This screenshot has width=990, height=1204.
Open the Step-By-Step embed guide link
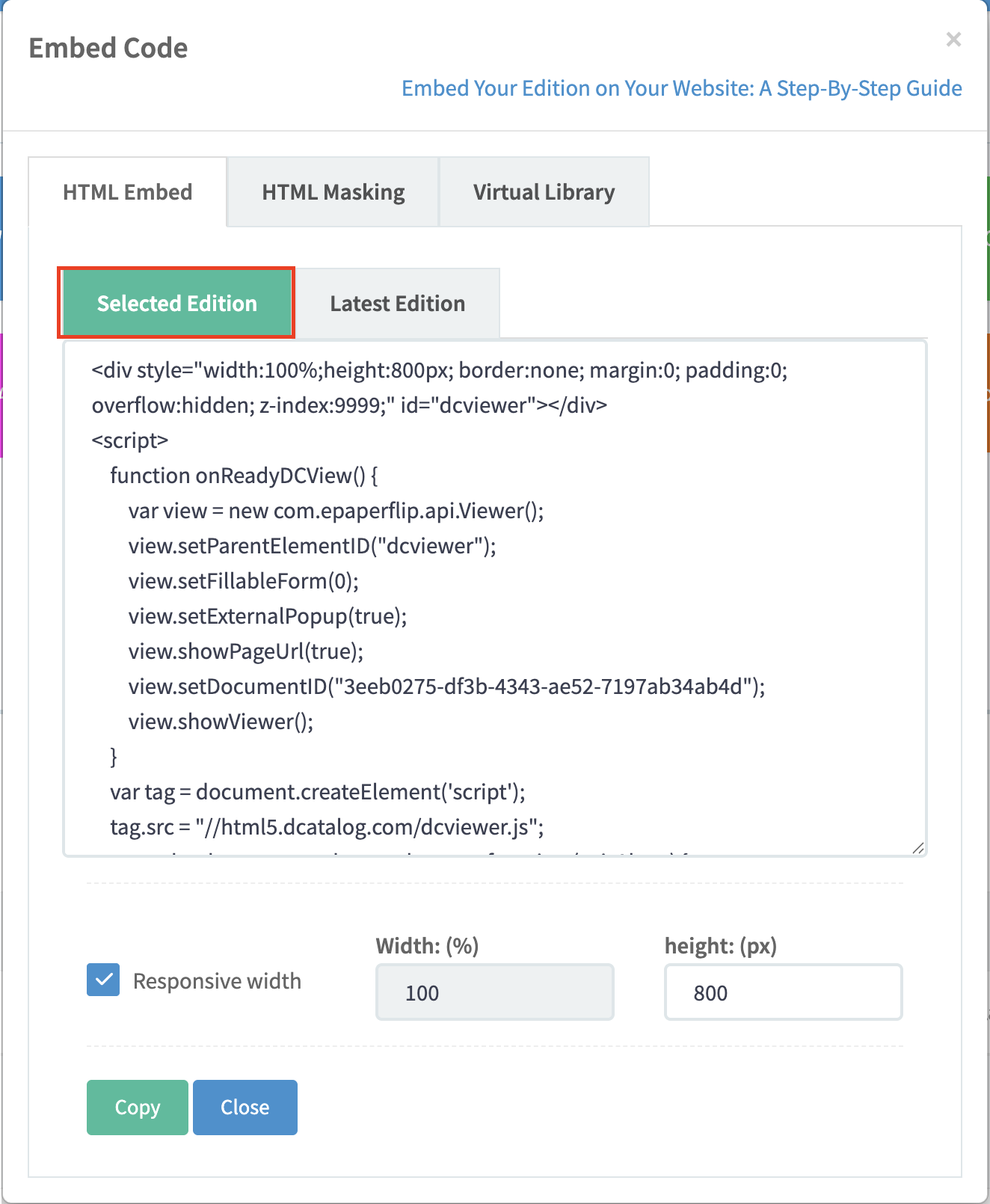point(681,88)
